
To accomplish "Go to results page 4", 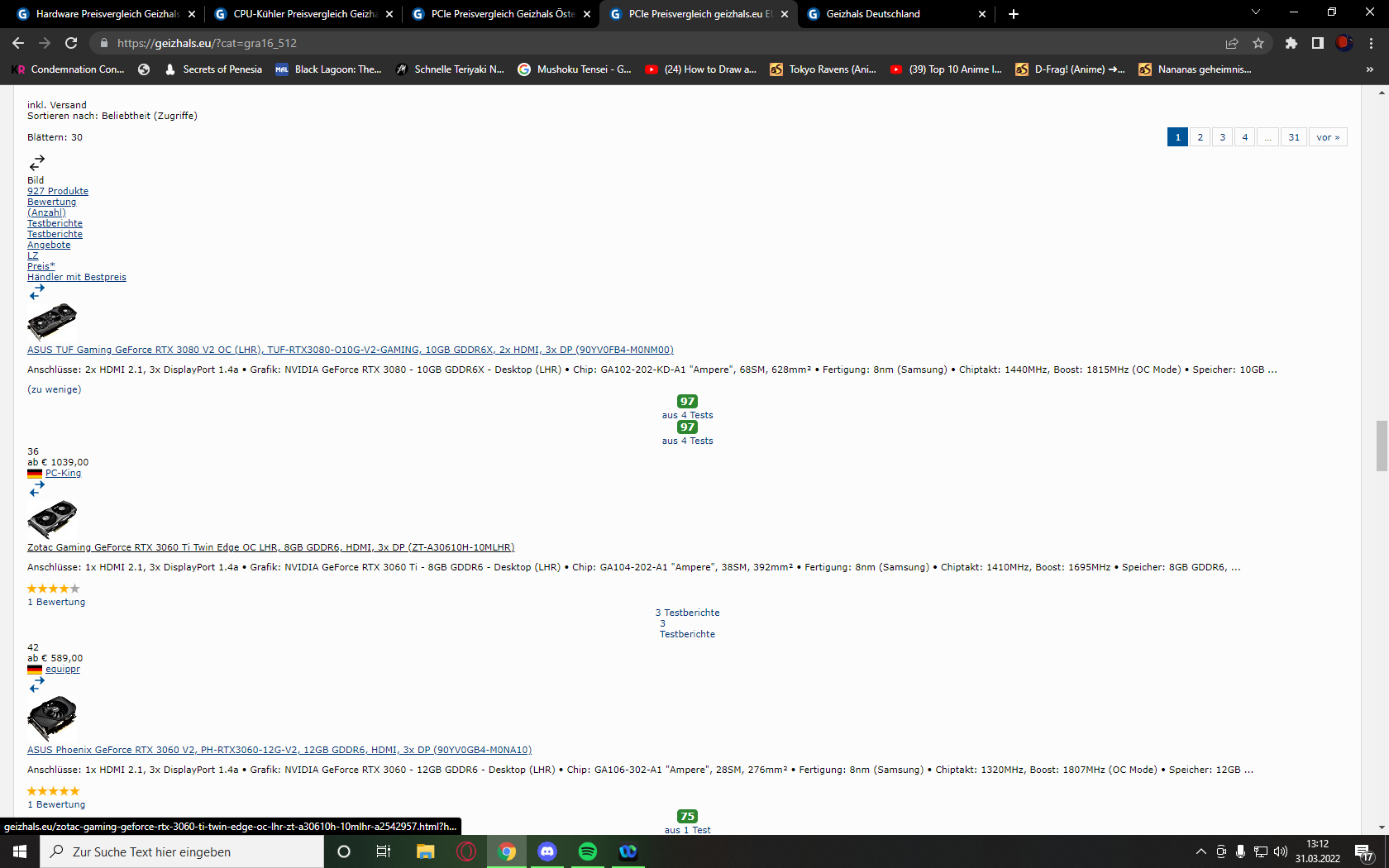I will [1244, 137].
